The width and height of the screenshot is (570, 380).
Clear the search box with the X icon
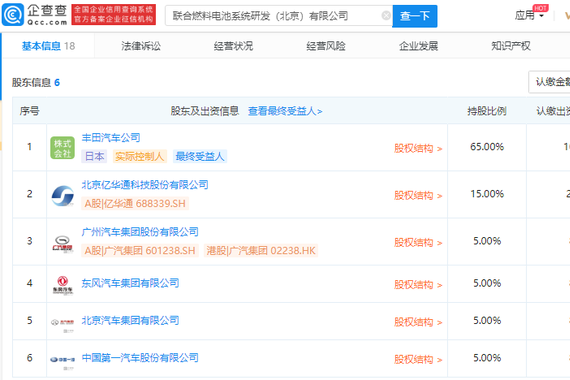point(386,16)
